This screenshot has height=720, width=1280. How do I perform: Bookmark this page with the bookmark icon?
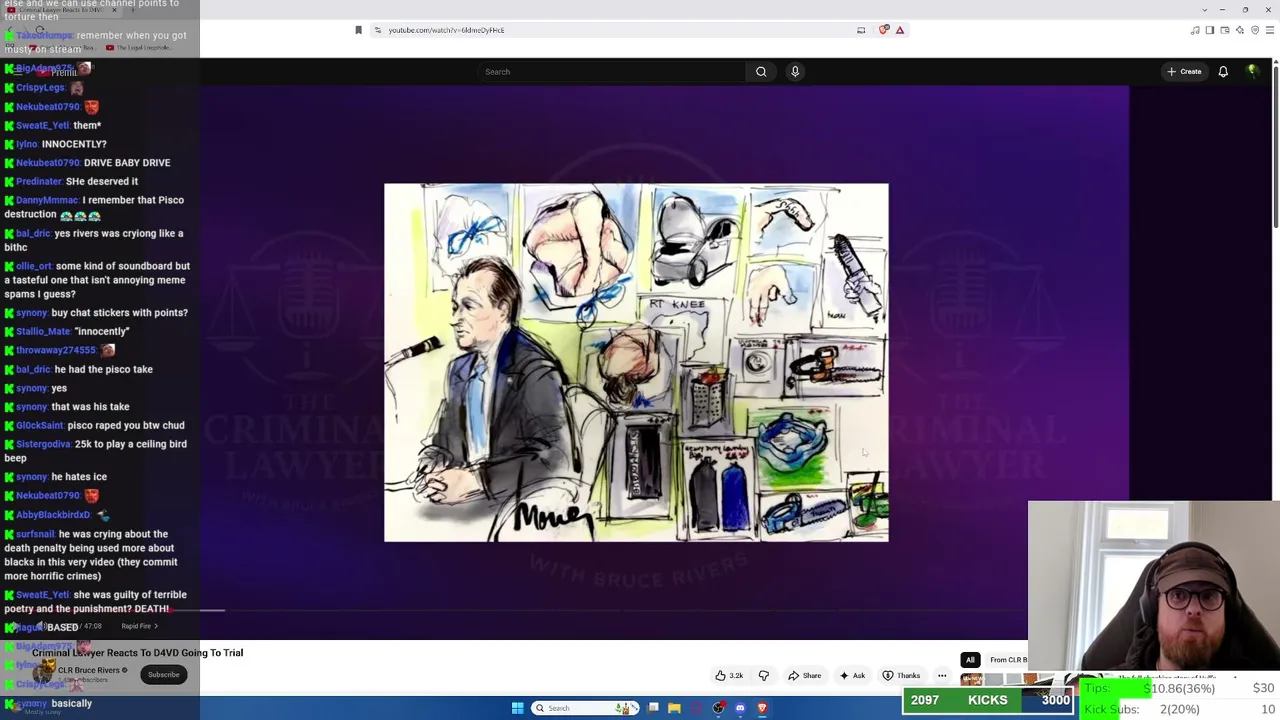click(358, 30)
